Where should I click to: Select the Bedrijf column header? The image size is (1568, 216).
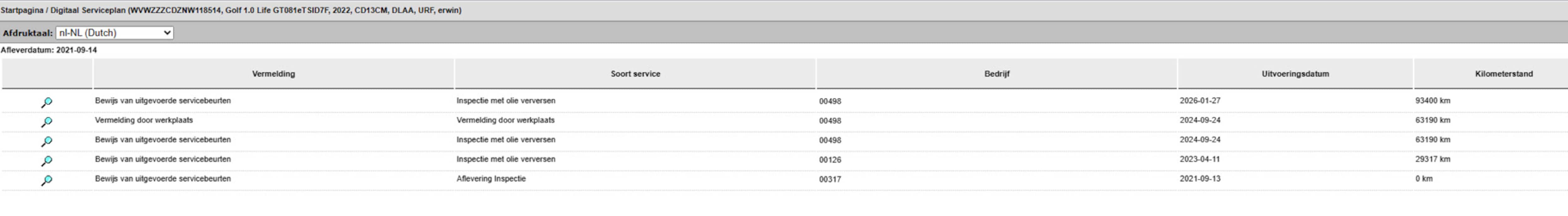coord(996,74)
